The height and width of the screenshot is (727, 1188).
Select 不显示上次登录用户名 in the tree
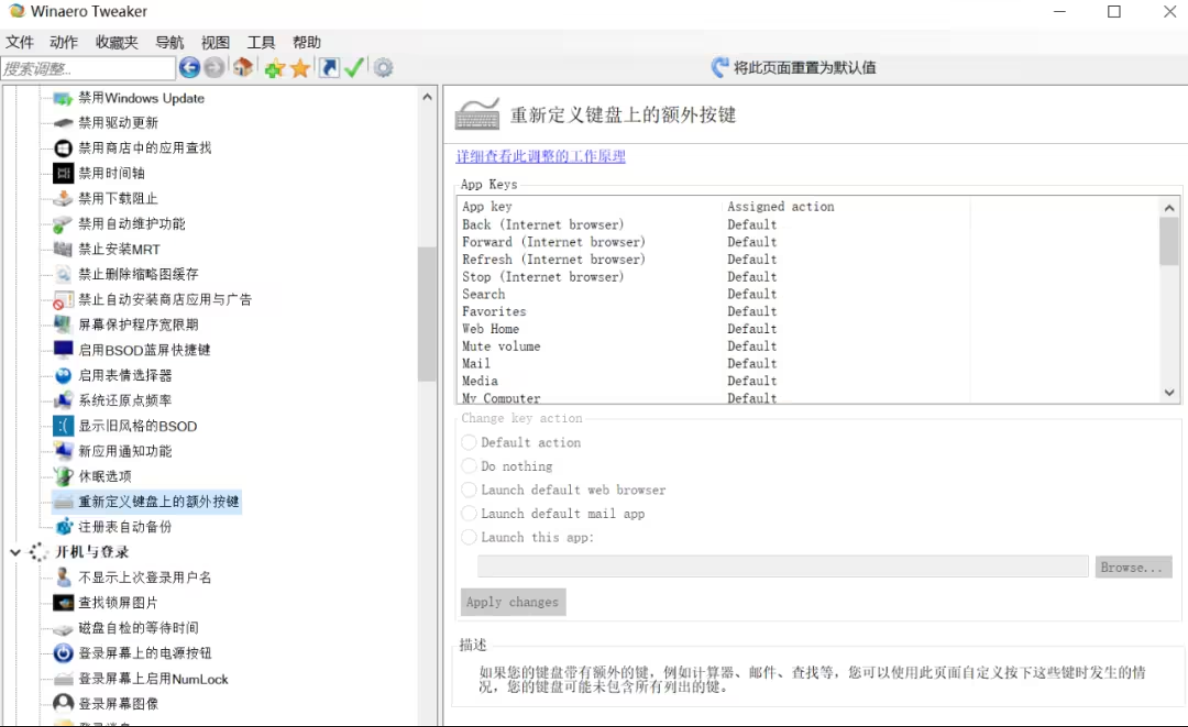click(145, 578)
